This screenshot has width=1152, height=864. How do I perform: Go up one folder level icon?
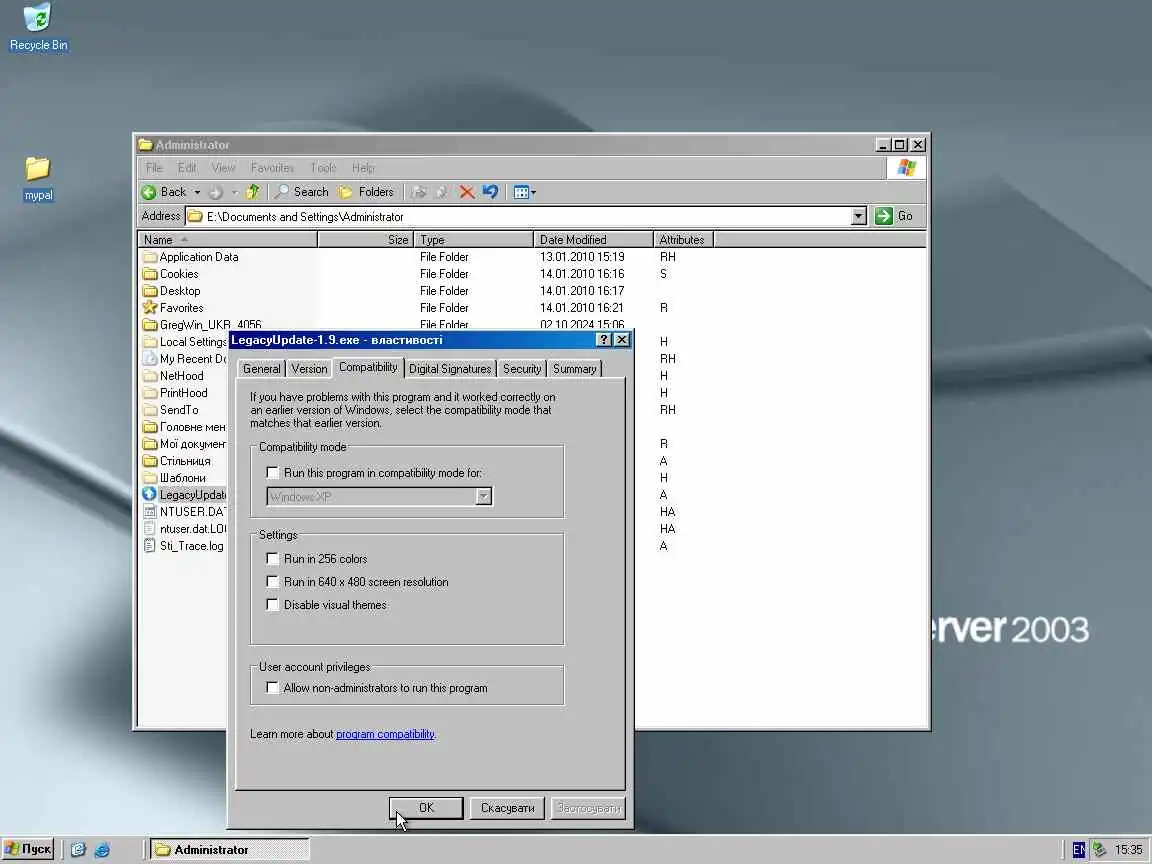pyautogui.click(x=252, y=192)
